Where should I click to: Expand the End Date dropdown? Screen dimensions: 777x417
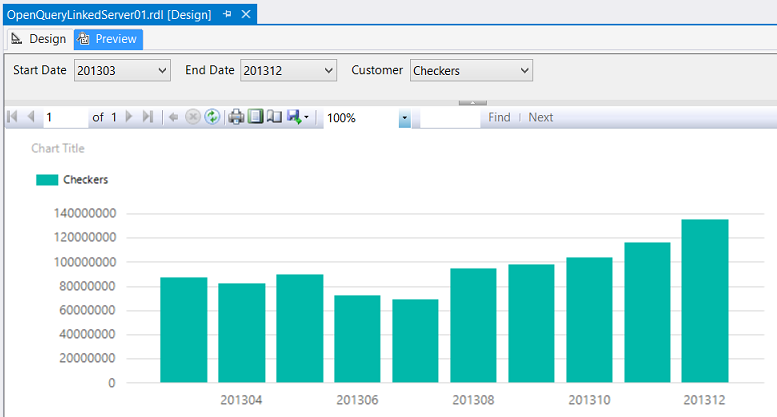[x=329, y=71]
